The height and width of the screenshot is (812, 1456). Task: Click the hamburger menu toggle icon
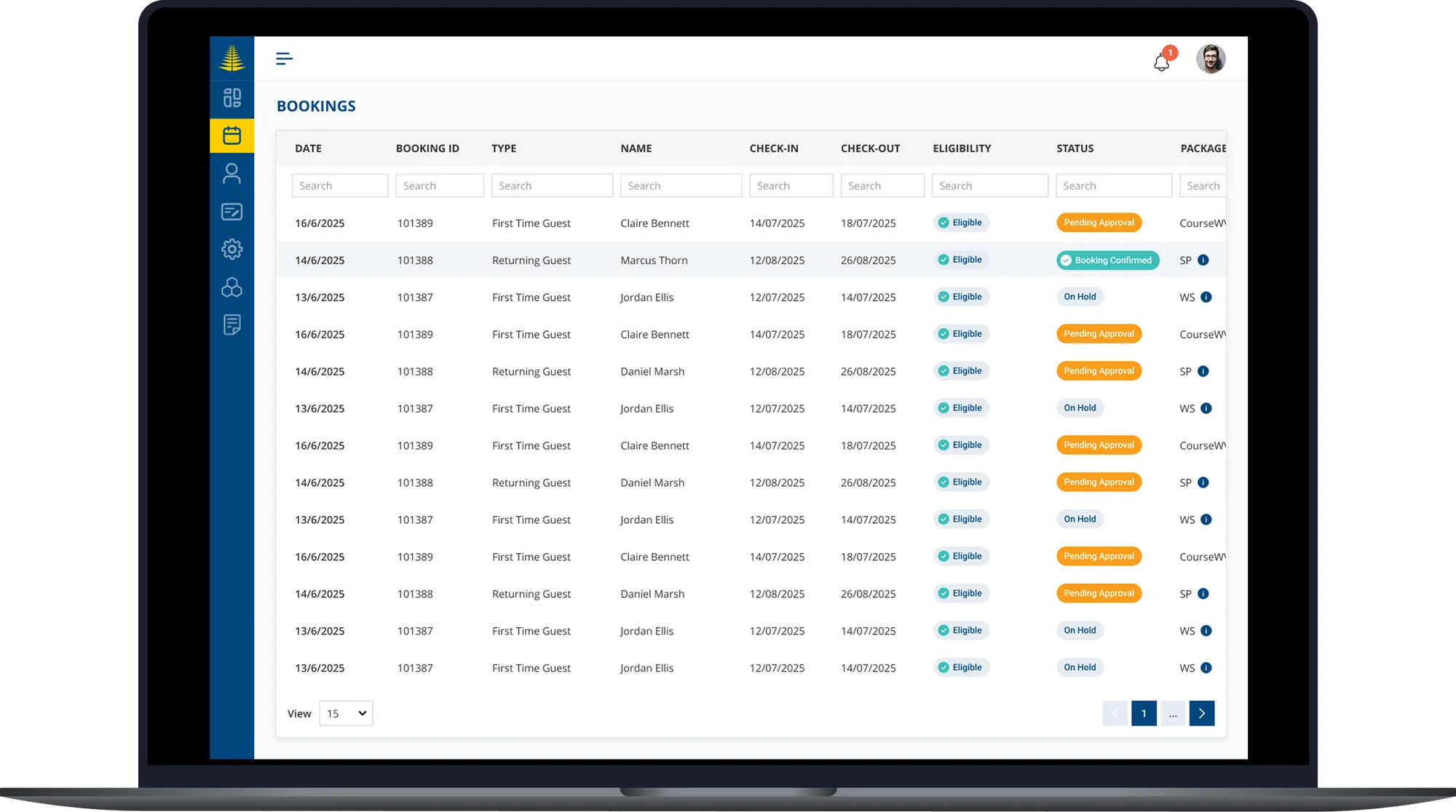pos(284,58)
